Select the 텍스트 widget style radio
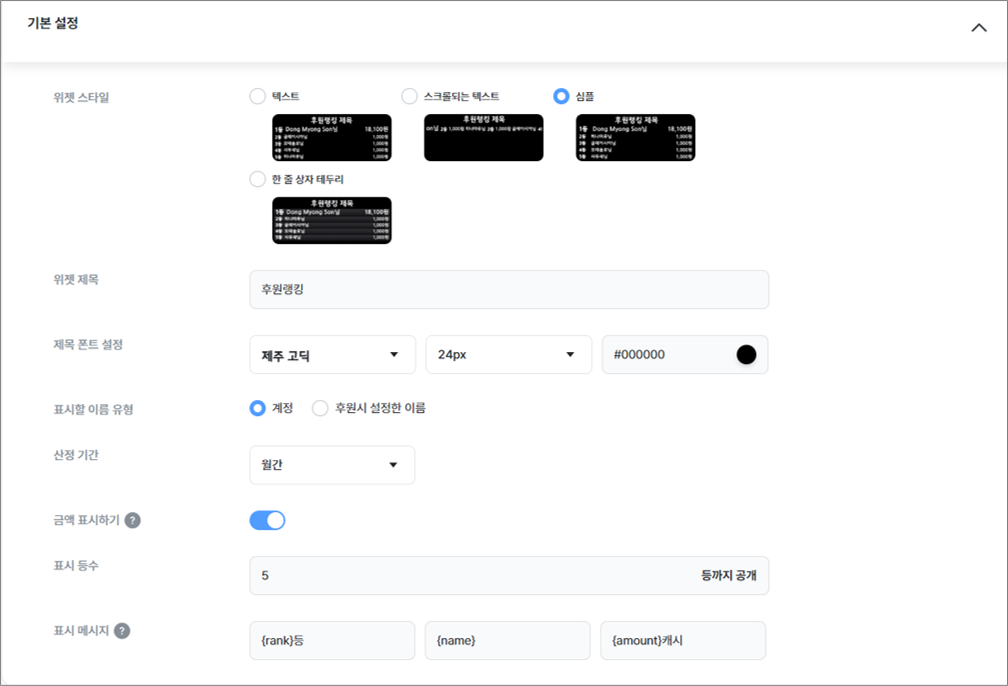Screen dimensions: 1008x686 257,96
